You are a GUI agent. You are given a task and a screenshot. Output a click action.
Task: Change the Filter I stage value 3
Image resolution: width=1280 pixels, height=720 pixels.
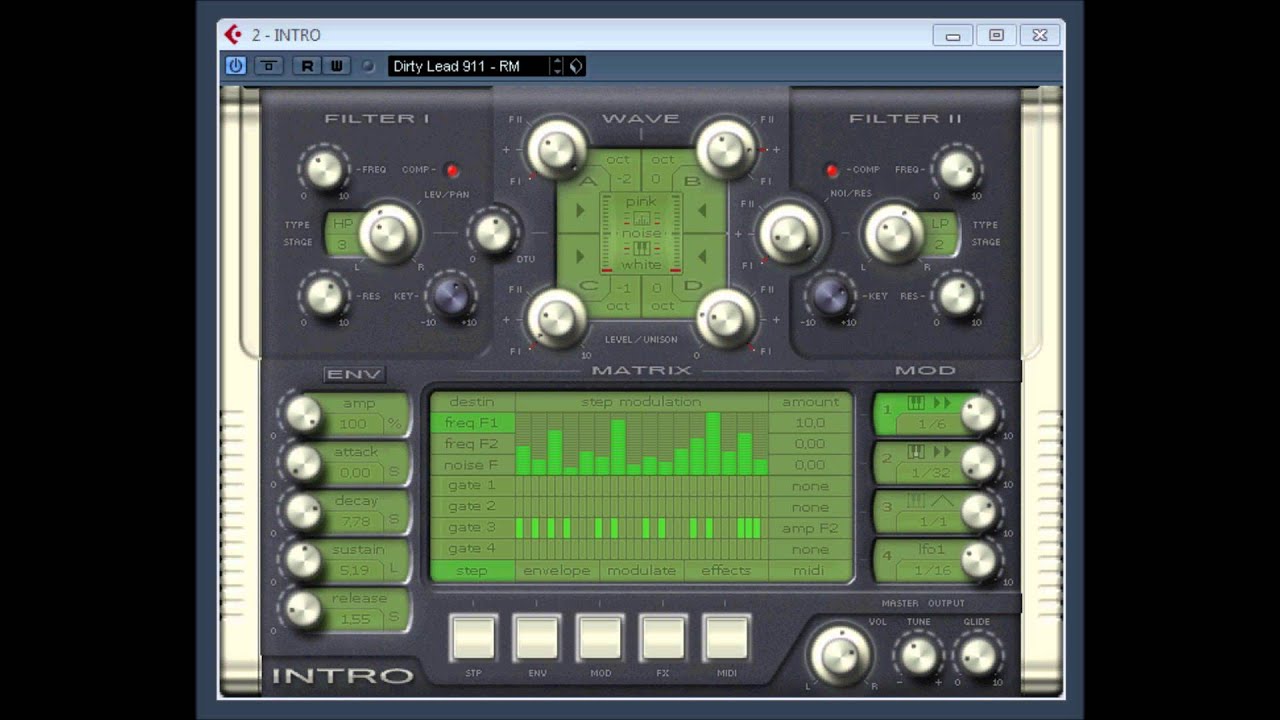[x=342, y=243]
